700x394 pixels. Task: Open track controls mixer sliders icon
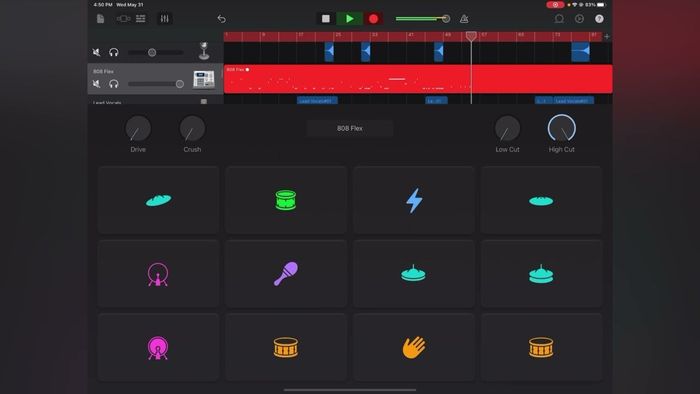tap(164, 19)
